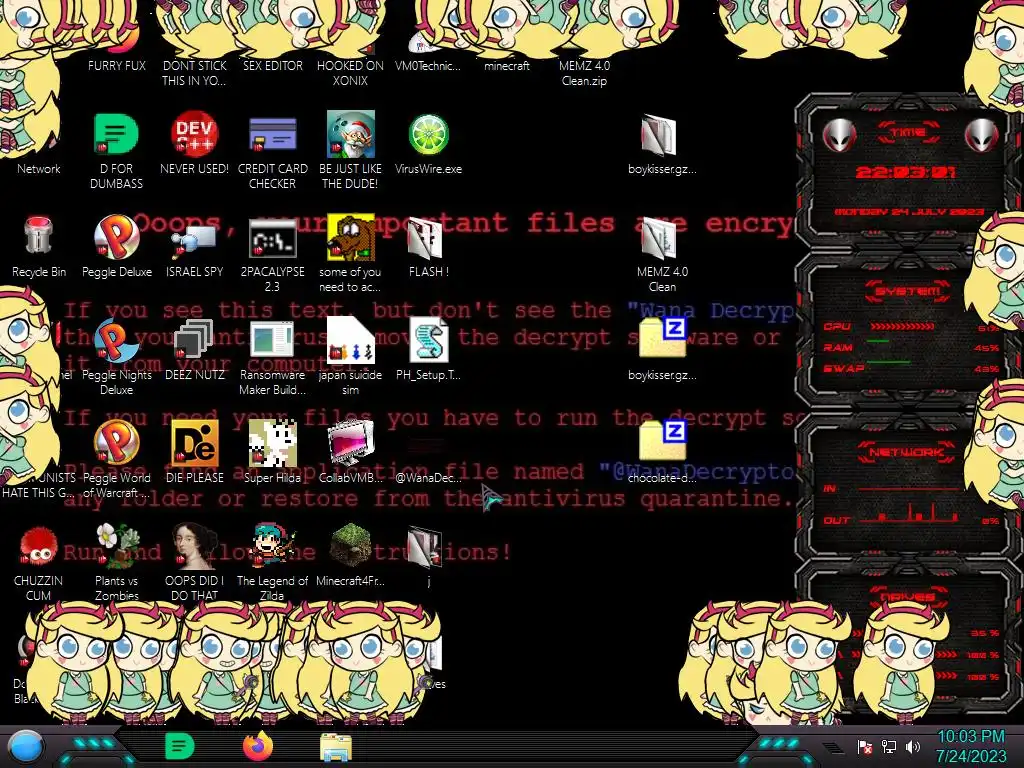
Task: Click the CPU usage bar in System gadget
Action: [903, 326]
